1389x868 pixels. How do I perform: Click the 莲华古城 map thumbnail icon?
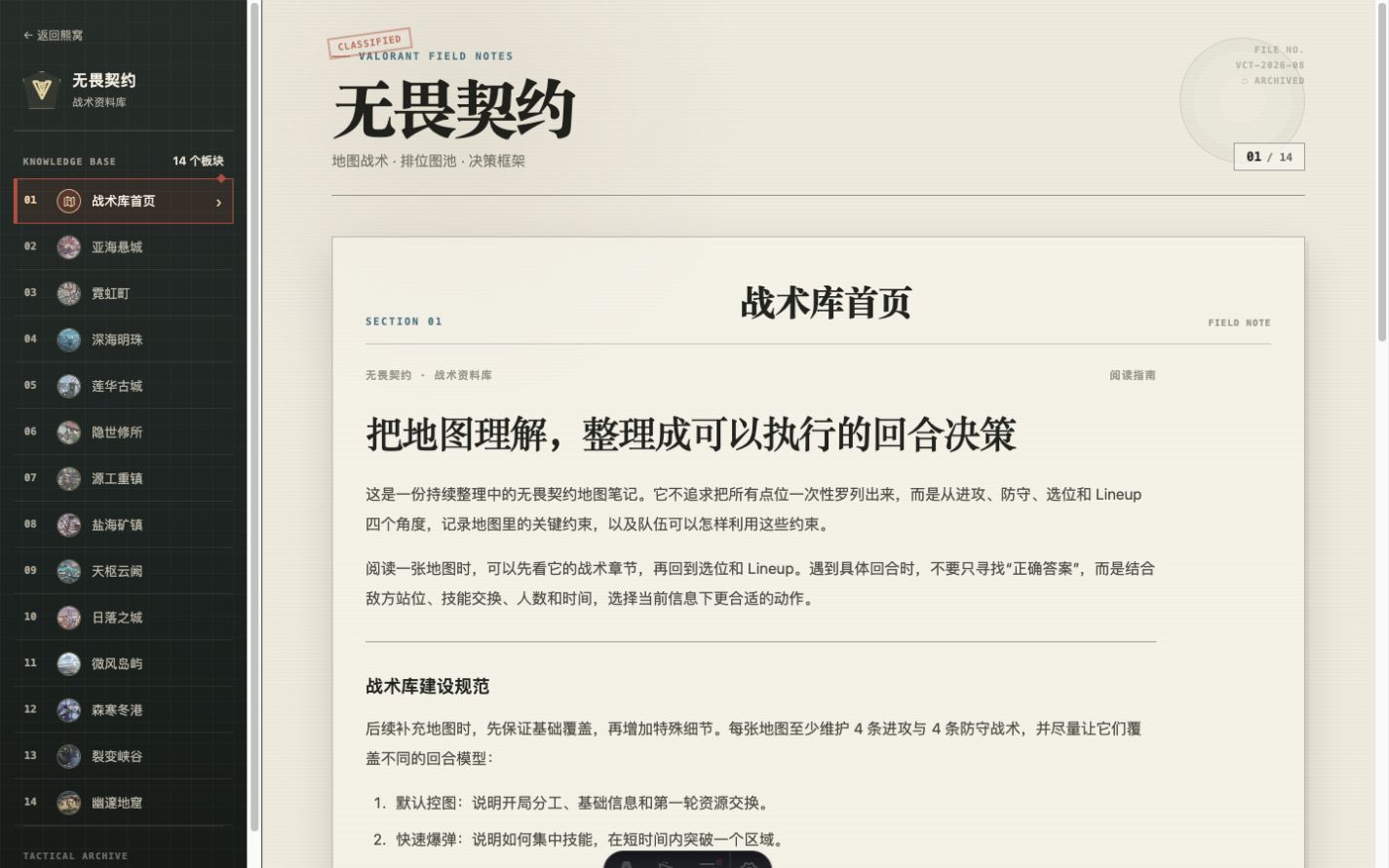(68, 386)
